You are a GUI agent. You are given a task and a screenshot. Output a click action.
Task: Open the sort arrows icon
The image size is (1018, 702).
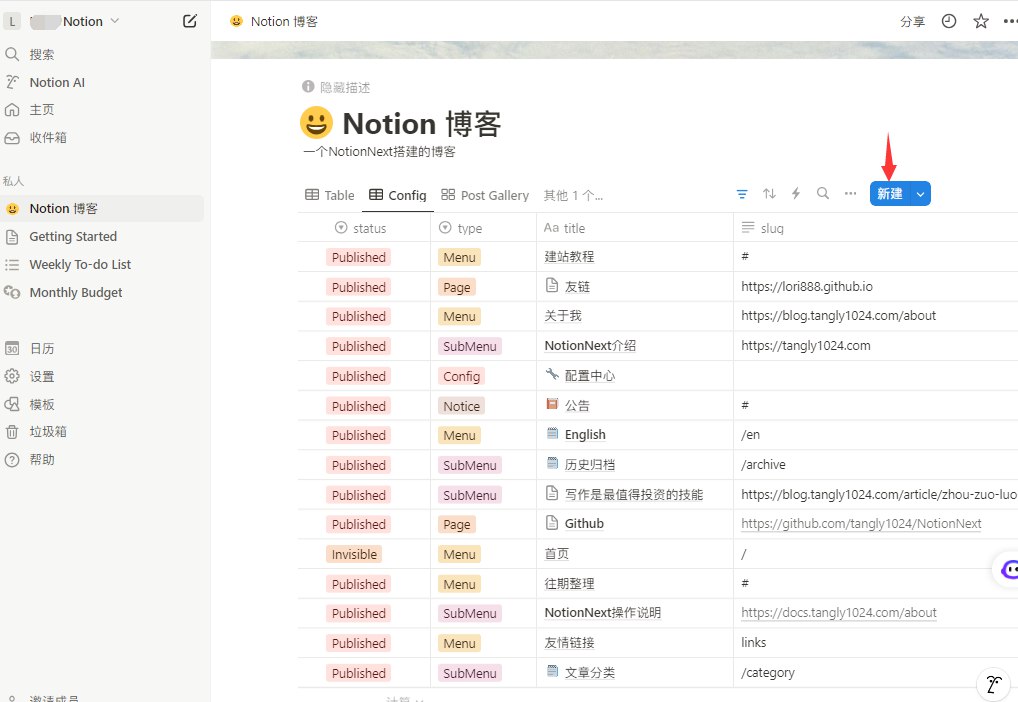[769, 194]
